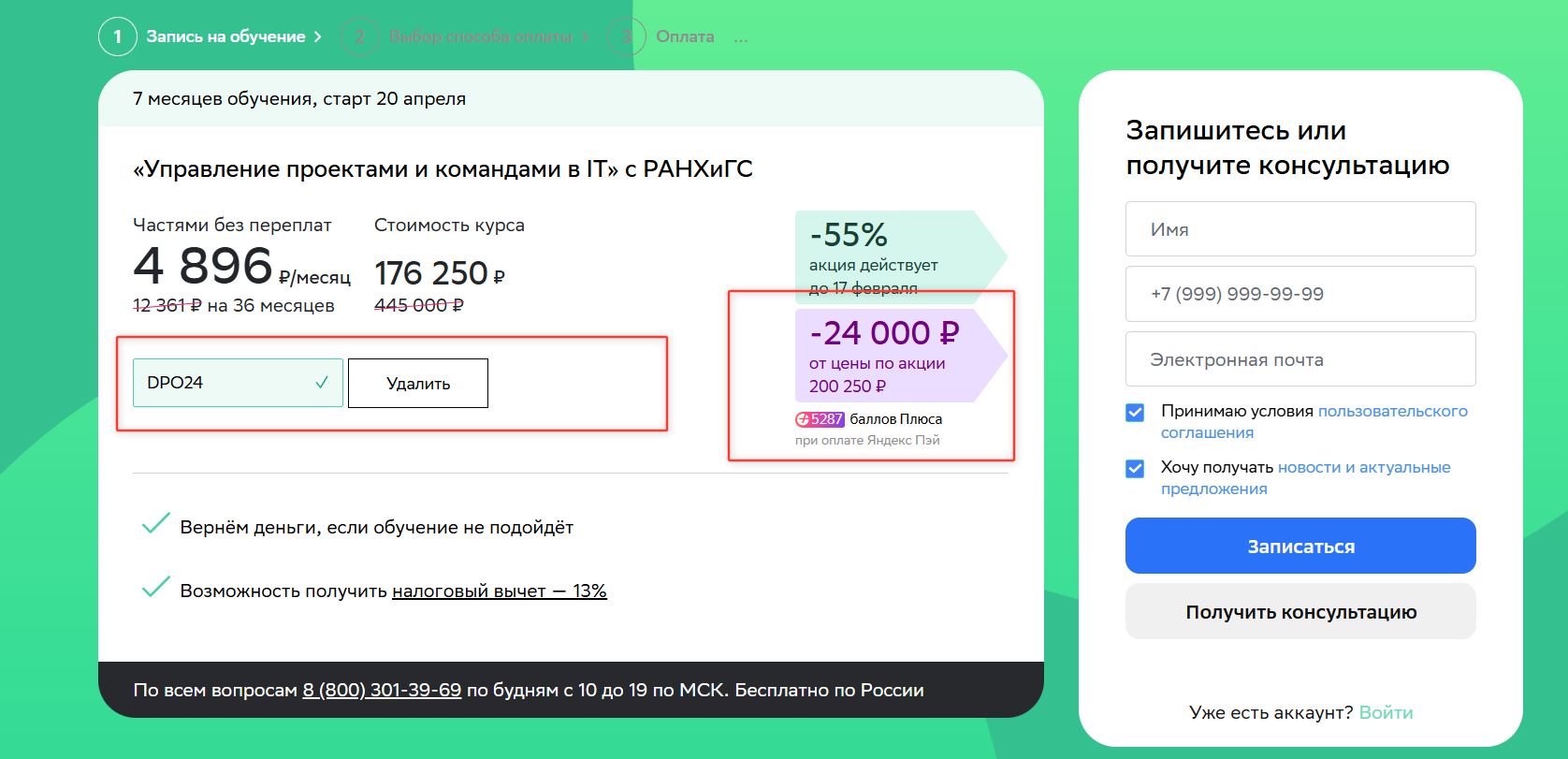Click the checkmark beside money-back guarantee
This screenshot has width=1568, height=759.
(x=155, y=524)
